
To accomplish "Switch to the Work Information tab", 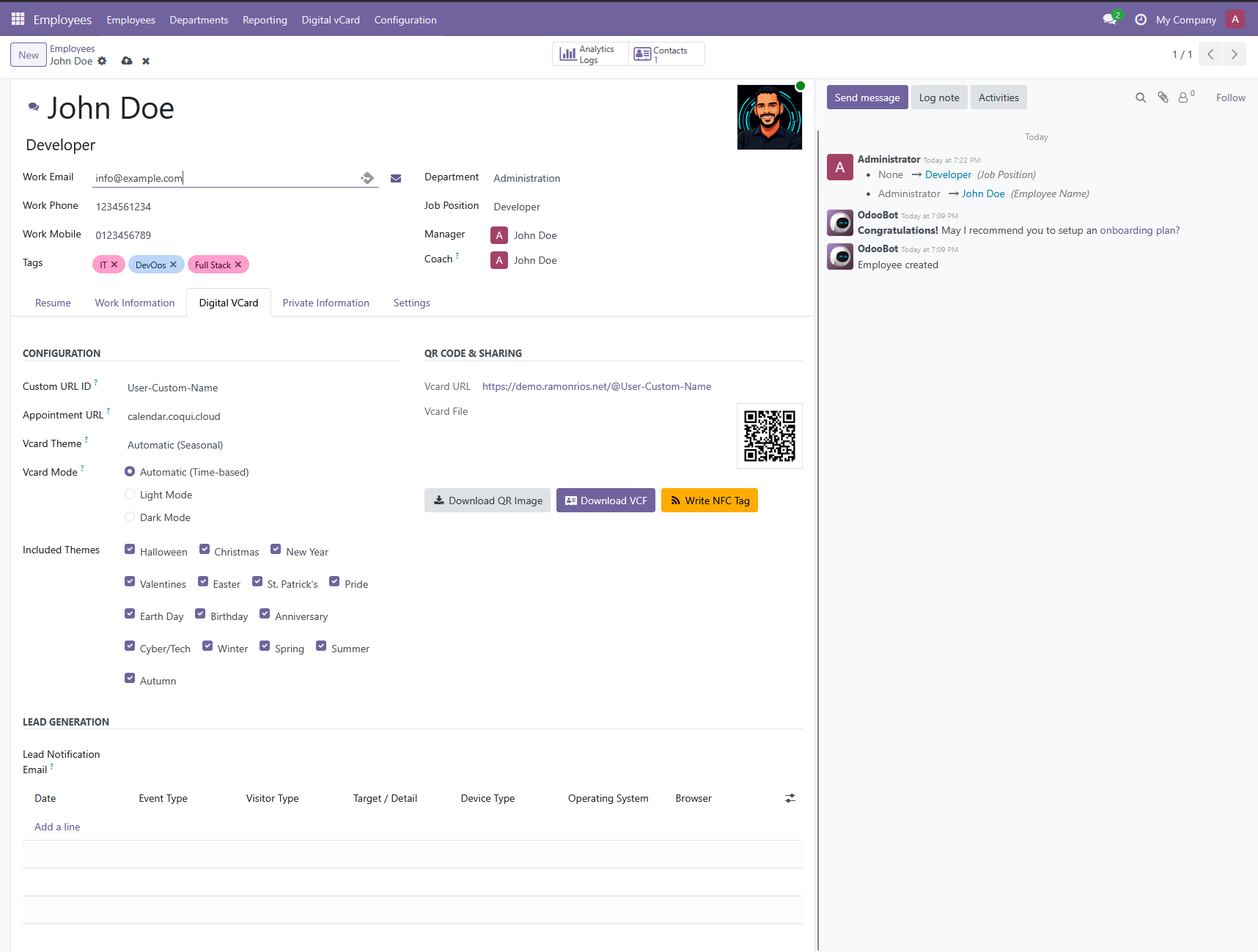I will coord(135,303).
